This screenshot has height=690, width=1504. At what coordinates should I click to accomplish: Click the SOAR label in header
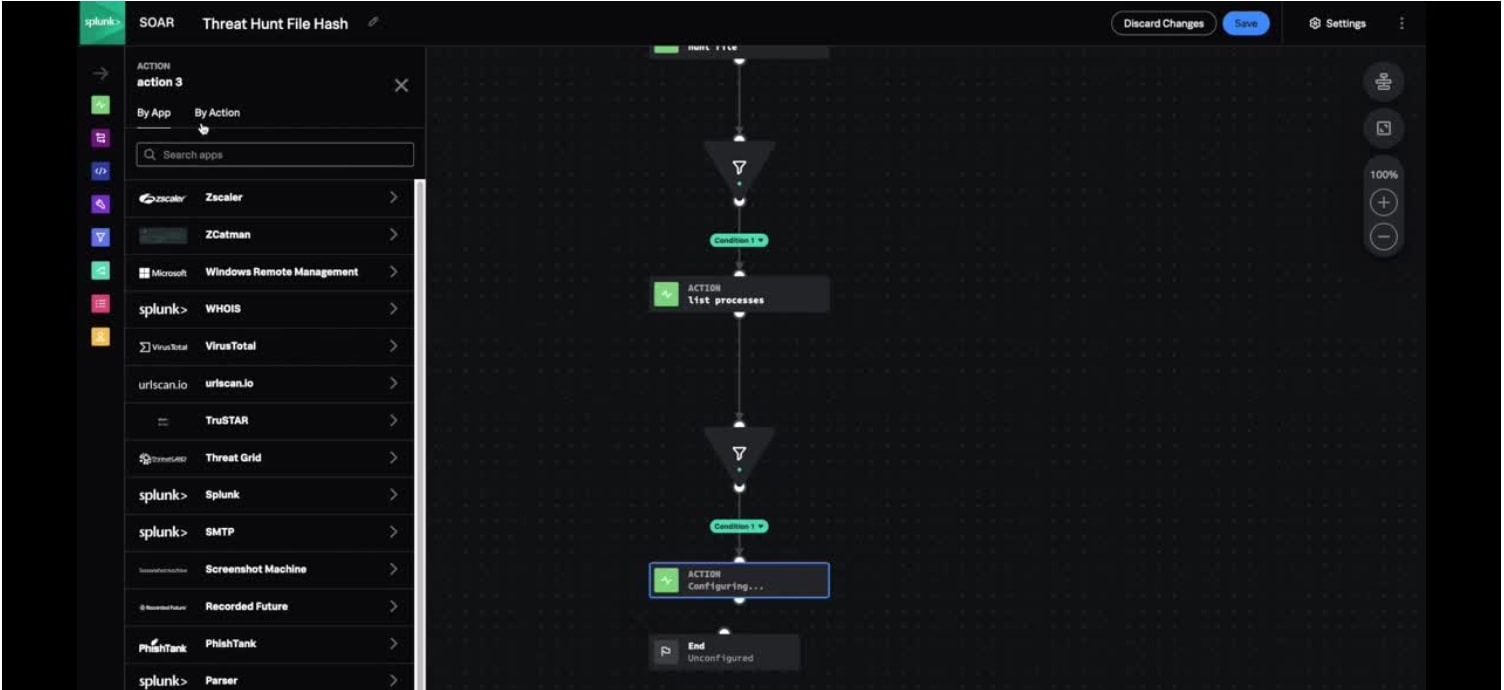[x=156, y=22]
